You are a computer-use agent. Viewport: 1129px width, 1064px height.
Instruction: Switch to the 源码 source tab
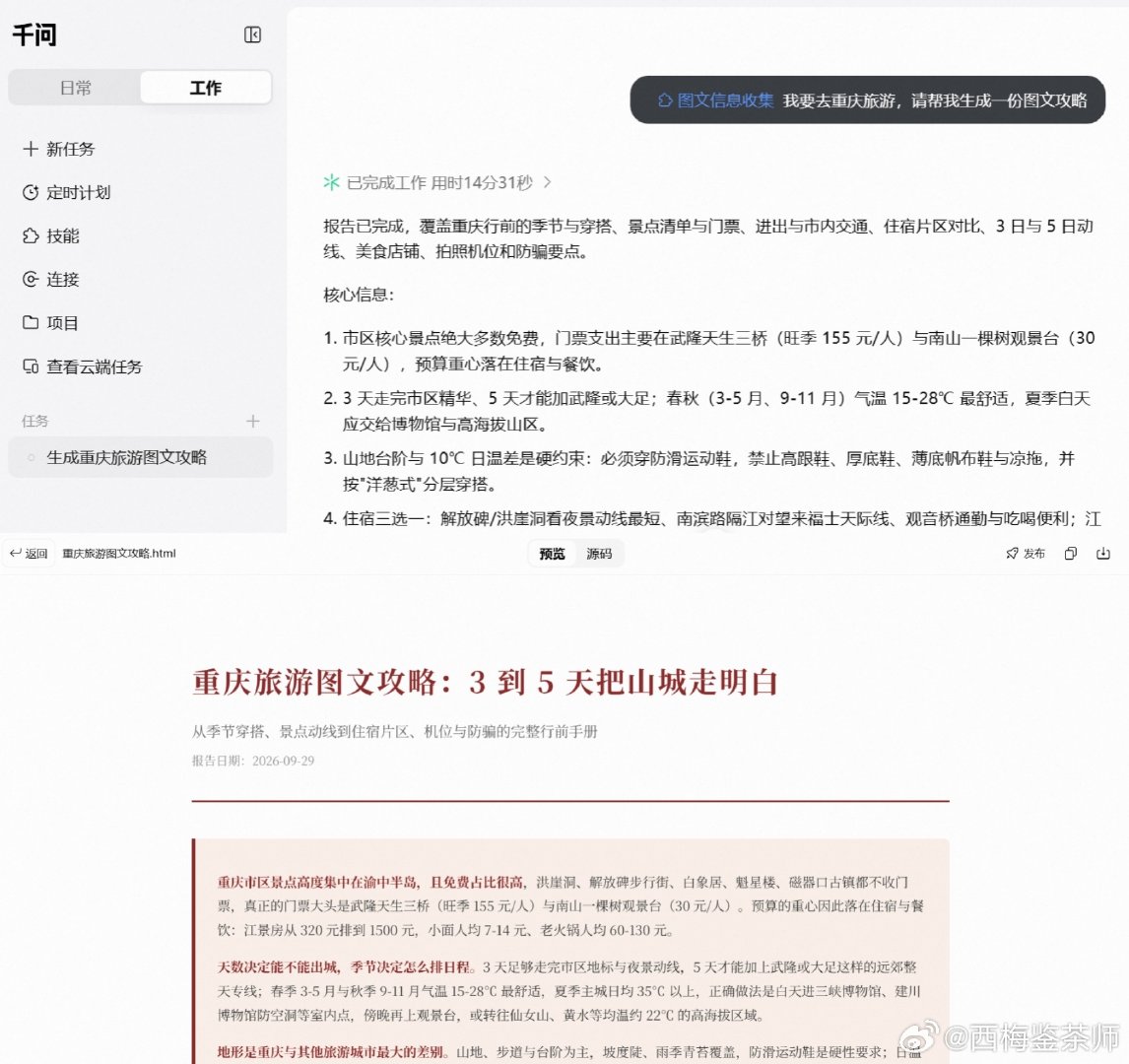click(599, 554)
